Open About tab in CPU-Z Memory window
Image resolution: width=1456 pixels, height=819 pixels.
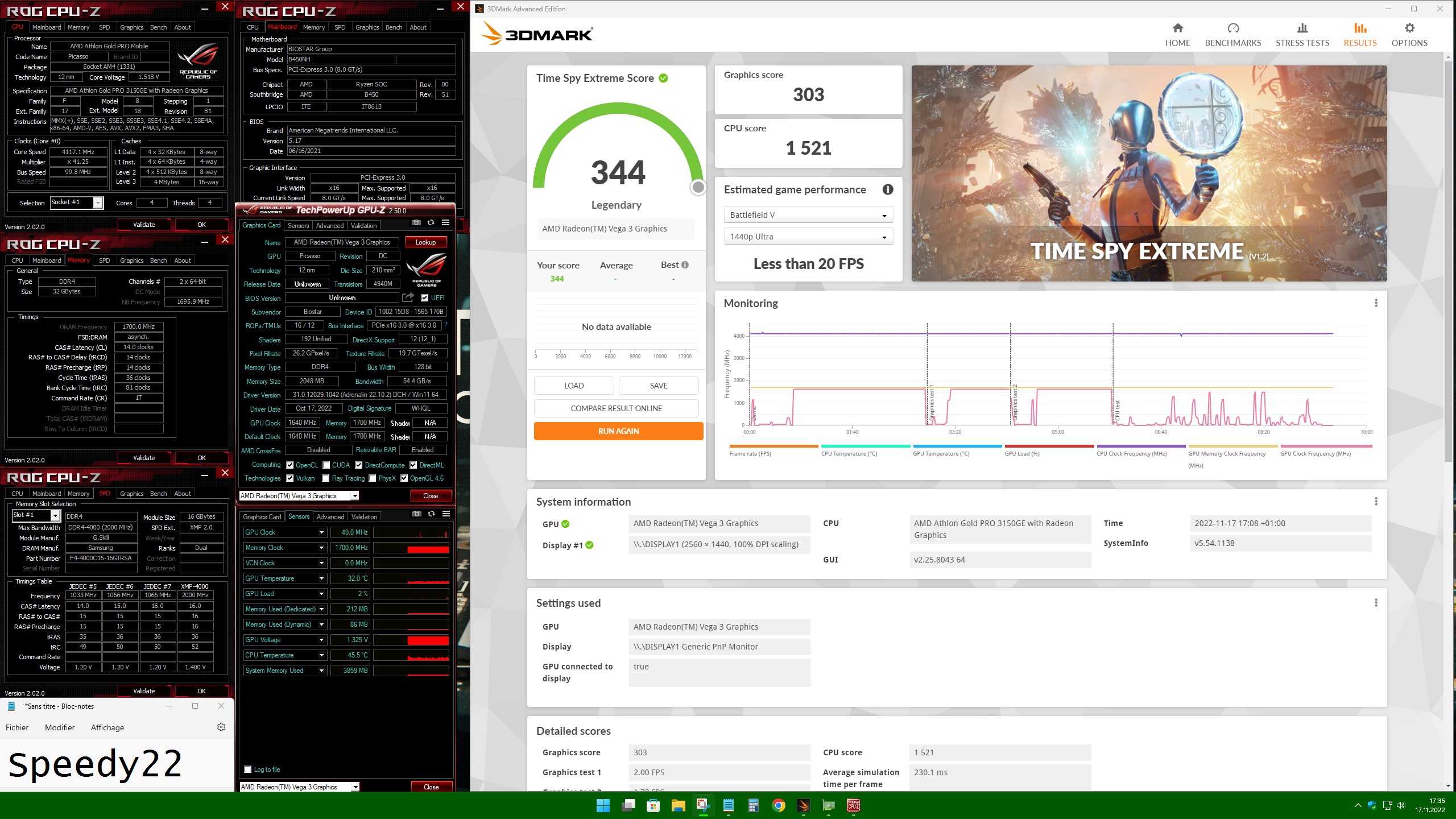click(183, 260)
